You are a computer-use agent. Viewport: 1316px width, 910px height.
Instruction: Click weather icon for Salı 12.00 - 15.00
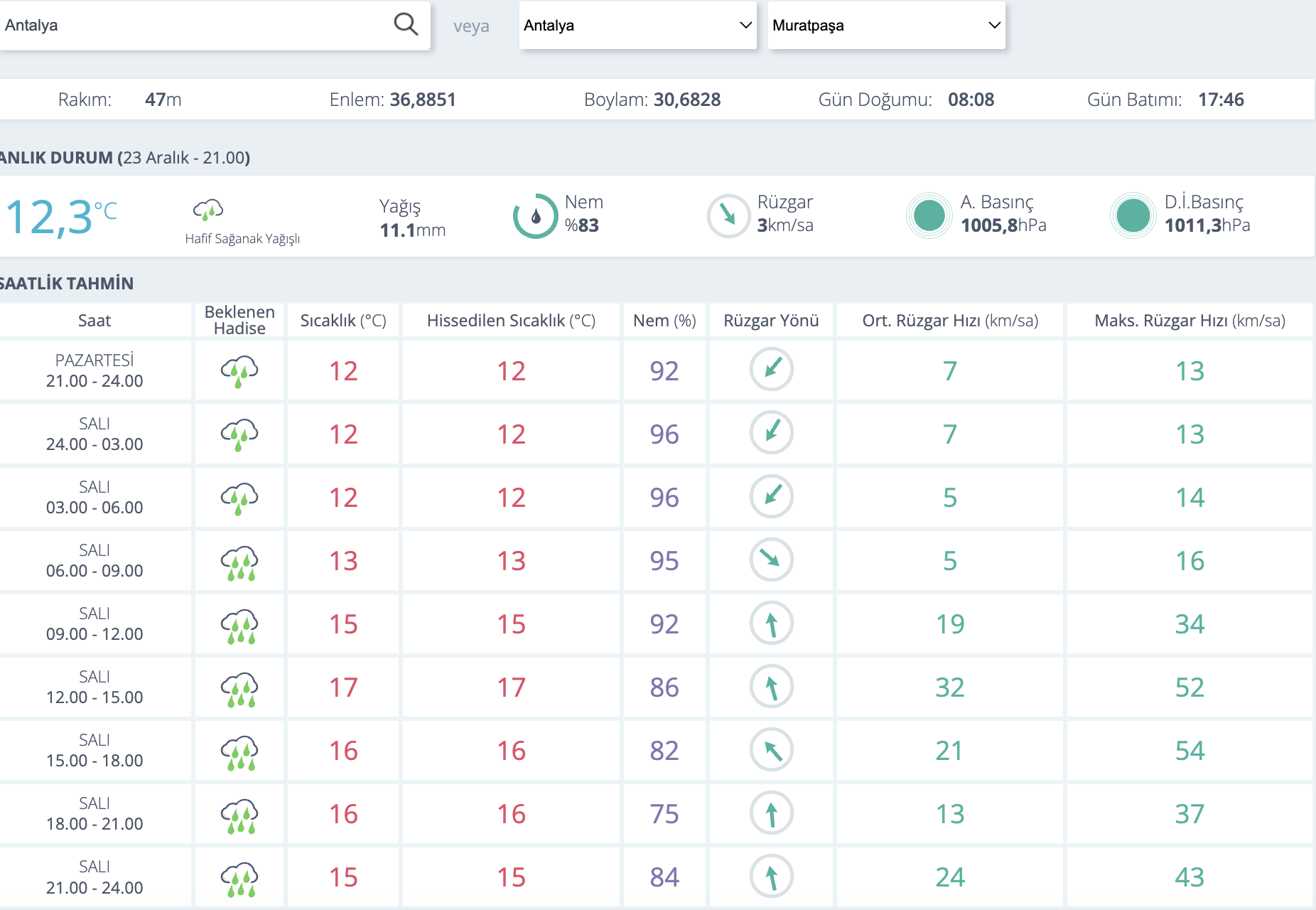point(239,690)
